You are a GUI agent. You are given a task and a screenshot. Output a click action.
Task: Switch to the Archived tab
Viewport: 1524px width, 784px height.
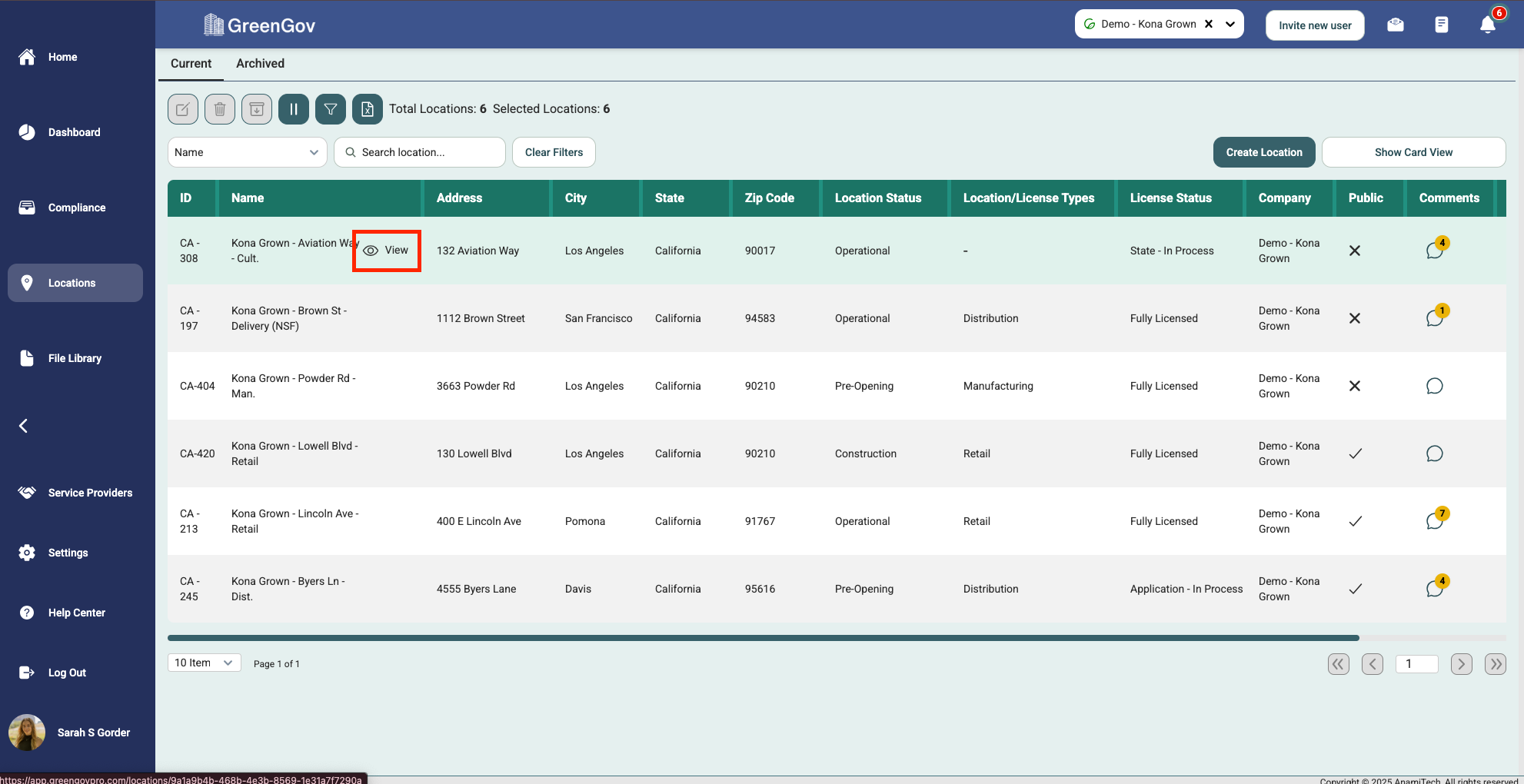[x=260, y=64]
